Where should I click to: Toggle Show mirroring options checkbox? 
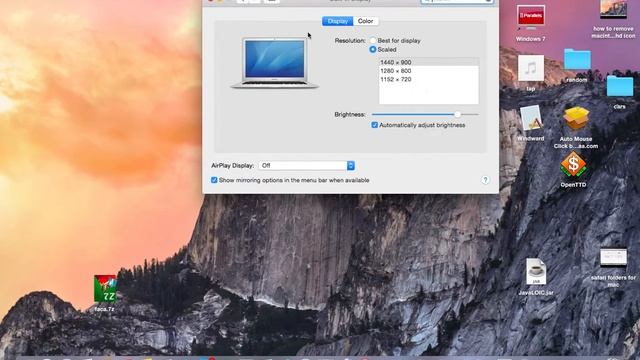click(214, 180)
